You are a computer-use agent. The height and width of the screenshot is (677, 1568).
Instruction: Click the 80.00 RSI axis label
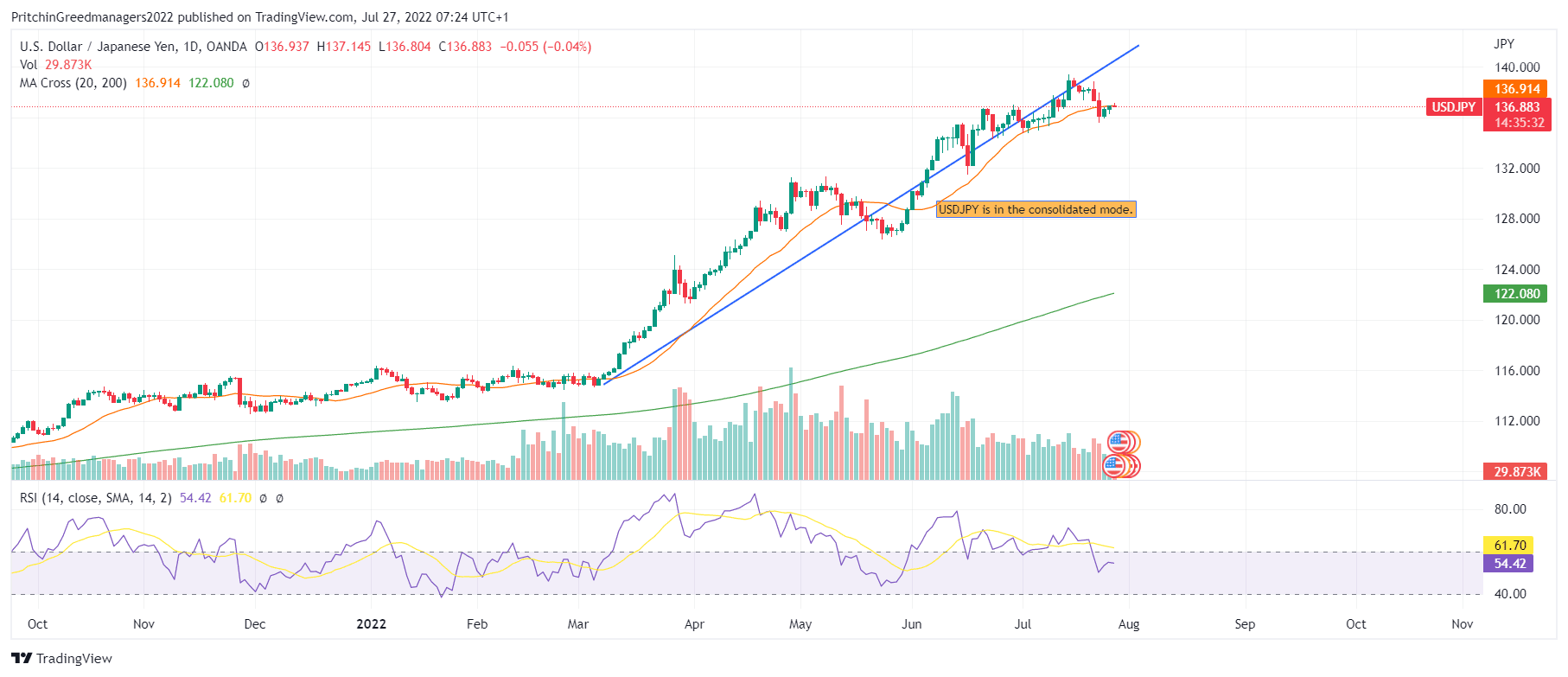1510,509
